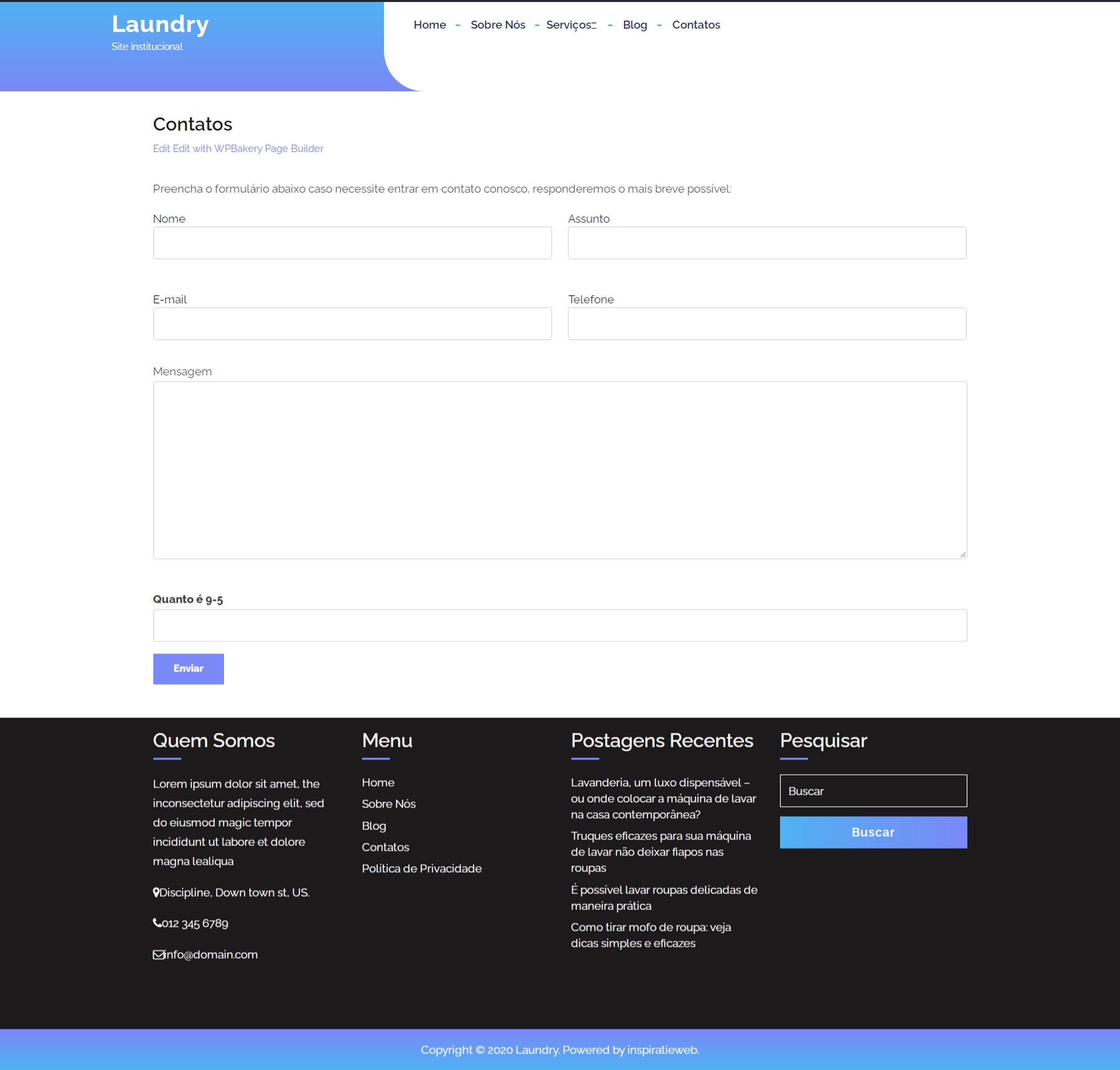Click Edit with WPBakery Page Builder link

pyautogui.click(x=248, y=149)
